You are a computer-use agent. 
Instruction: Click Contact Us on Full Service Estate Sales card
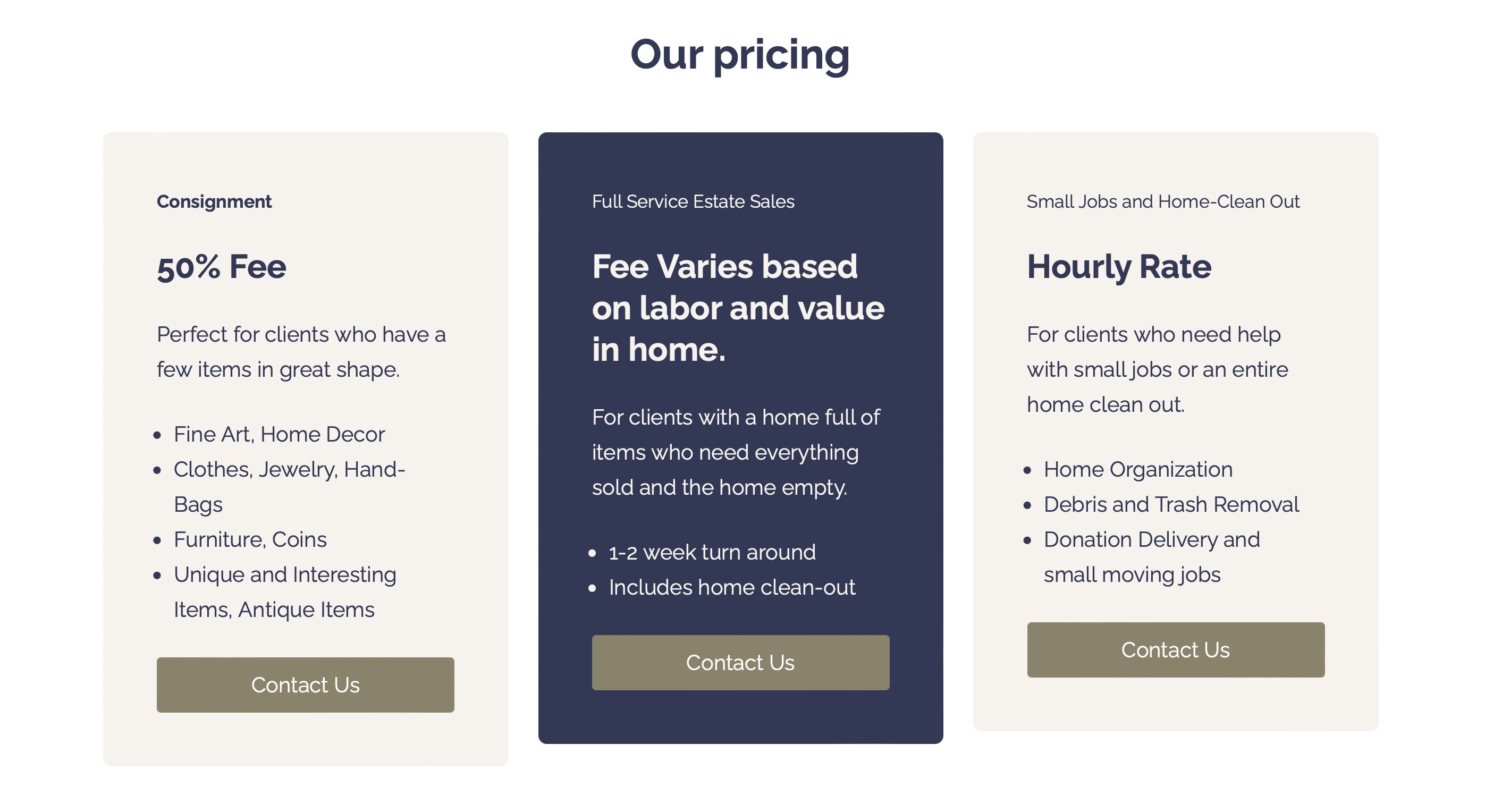pyautogui.click(x=740, y=662)
